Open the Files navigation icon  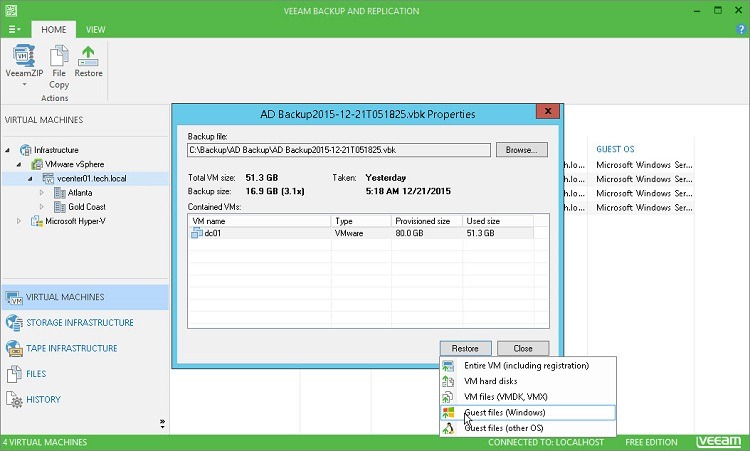click(x=14, y=374)
